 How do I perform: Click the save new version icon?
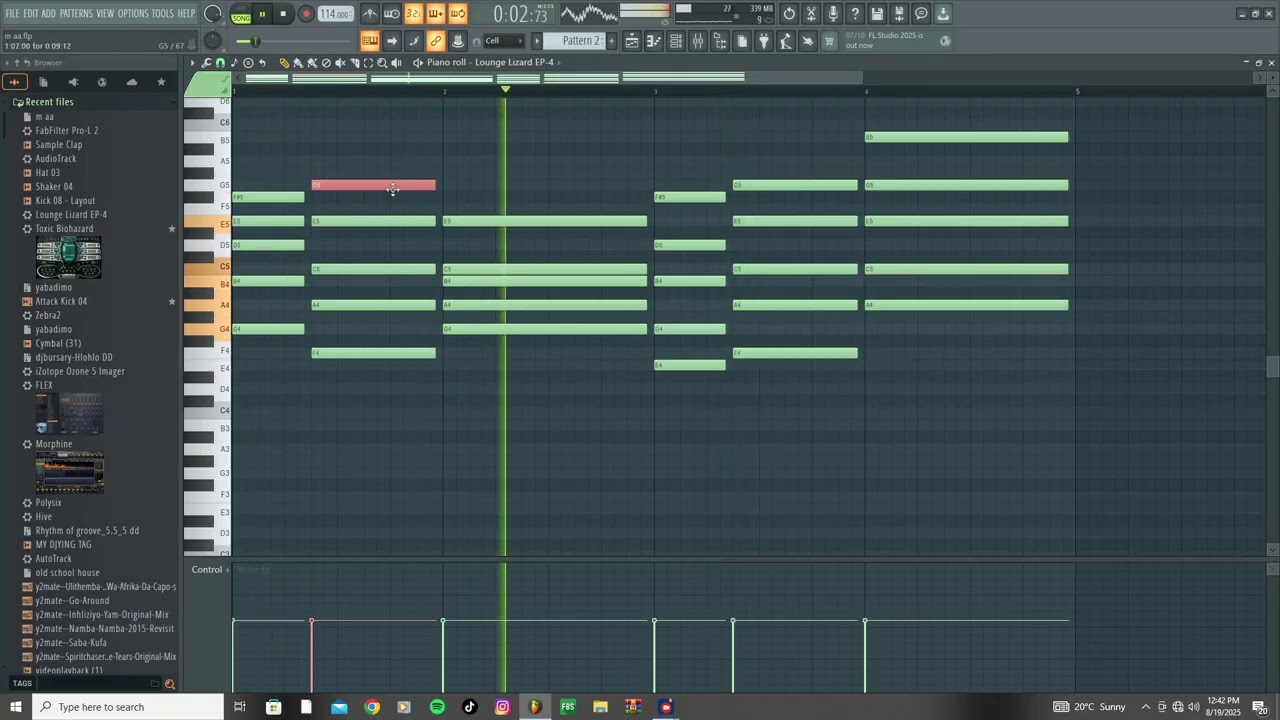(899, 14)
